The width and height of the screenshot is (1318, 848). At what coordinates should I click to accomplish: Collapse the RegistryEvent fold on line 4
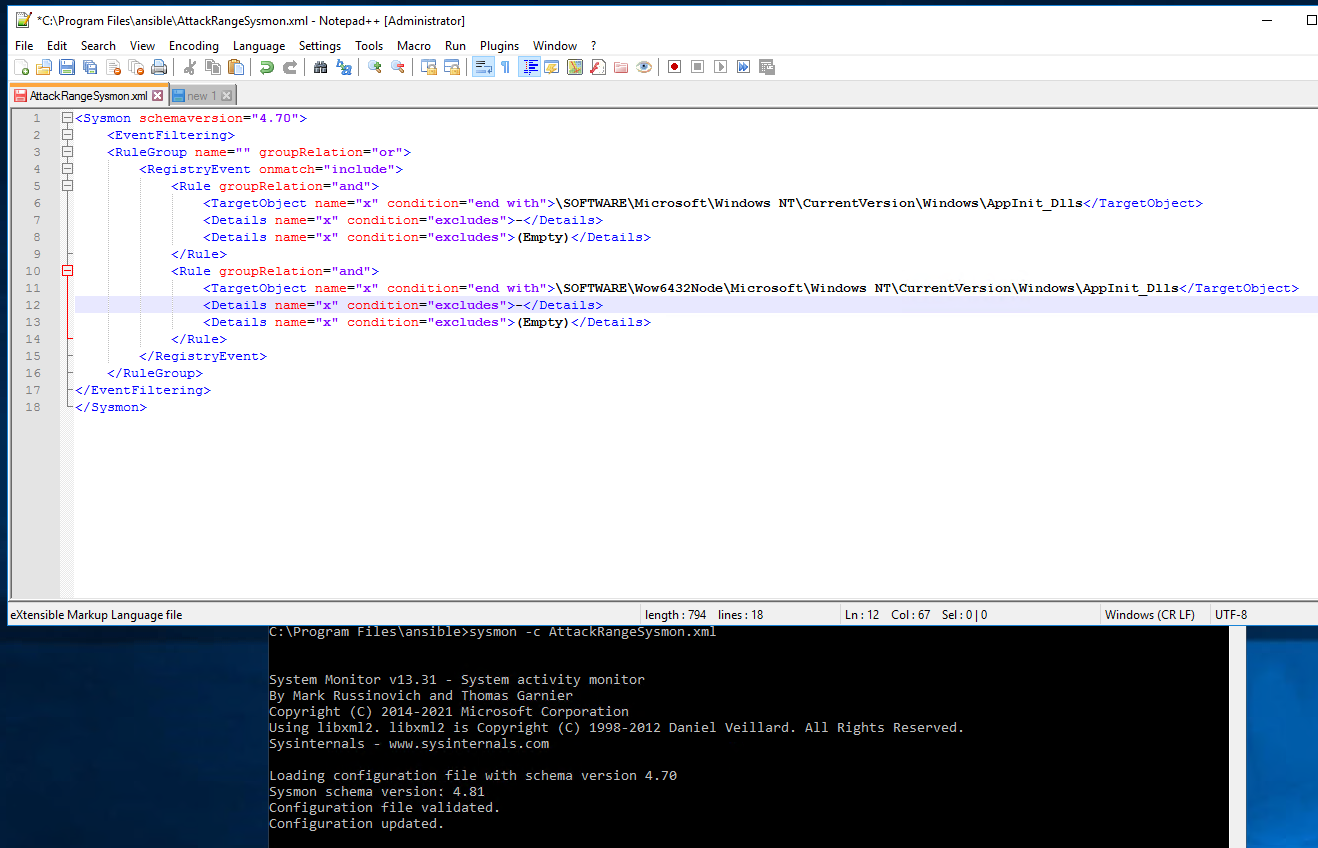(x=68, y=169)
